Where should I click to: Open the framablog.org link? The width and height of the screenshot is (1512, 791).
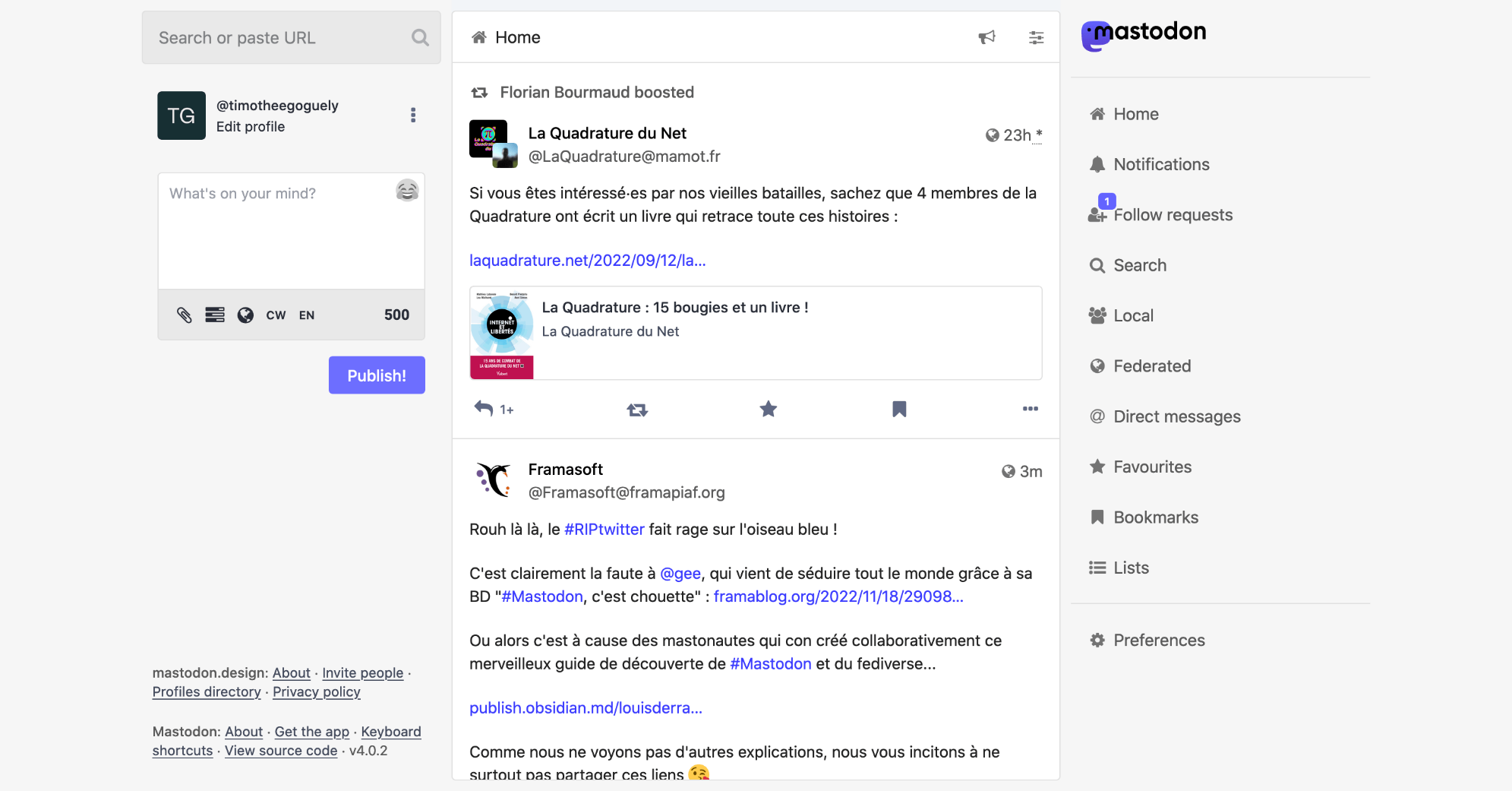click(838, 596)
